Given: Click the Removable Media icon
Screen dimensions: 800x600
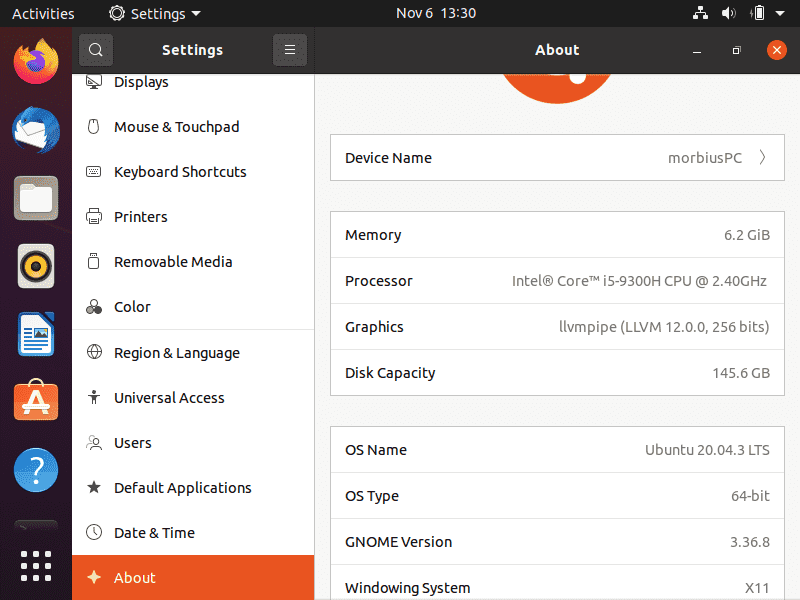Looking at the screenshot, I should point(94,261).
